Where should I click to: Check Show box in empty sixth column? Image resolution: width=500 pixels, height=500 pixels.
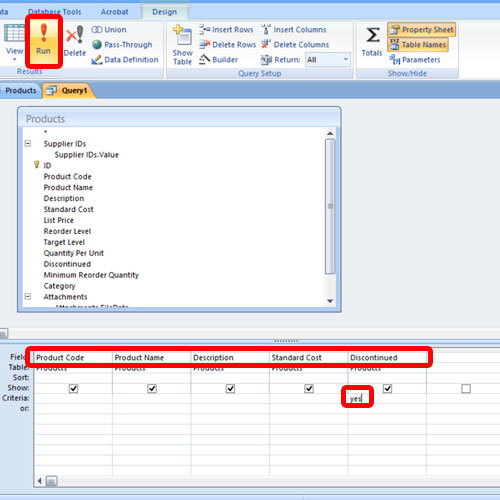pos(466,388)
